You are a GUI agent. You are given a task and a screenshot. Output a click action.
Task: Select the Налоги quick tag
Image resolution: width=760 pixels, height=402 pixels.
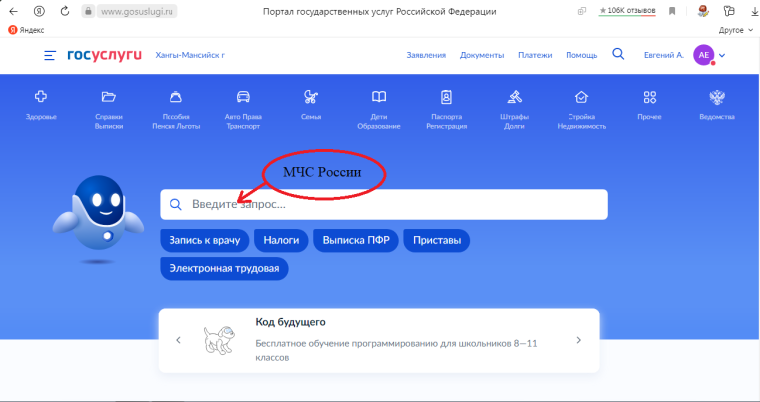(281, 241)
